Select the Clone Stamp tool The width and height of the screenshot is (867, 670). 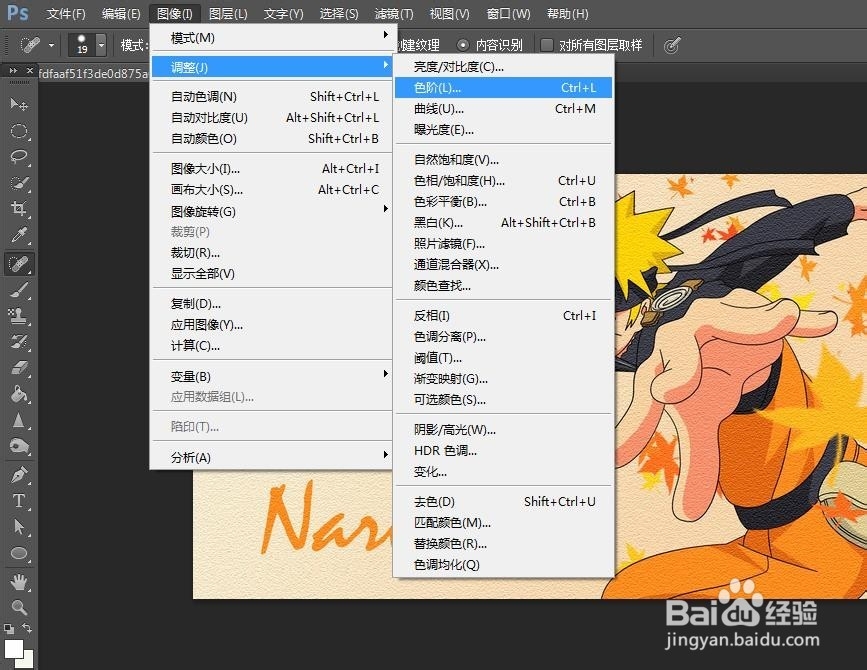[19, 316]
